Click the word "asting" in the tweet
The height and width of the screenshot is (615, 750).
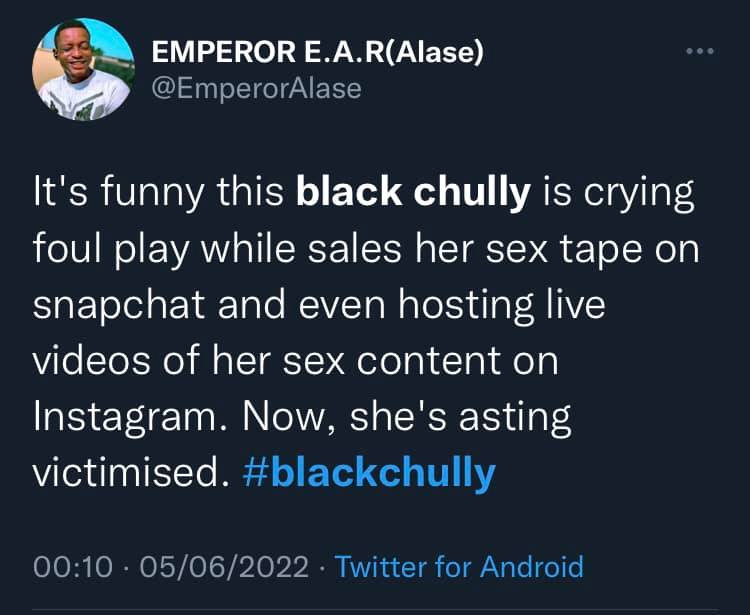coord(511,417)
